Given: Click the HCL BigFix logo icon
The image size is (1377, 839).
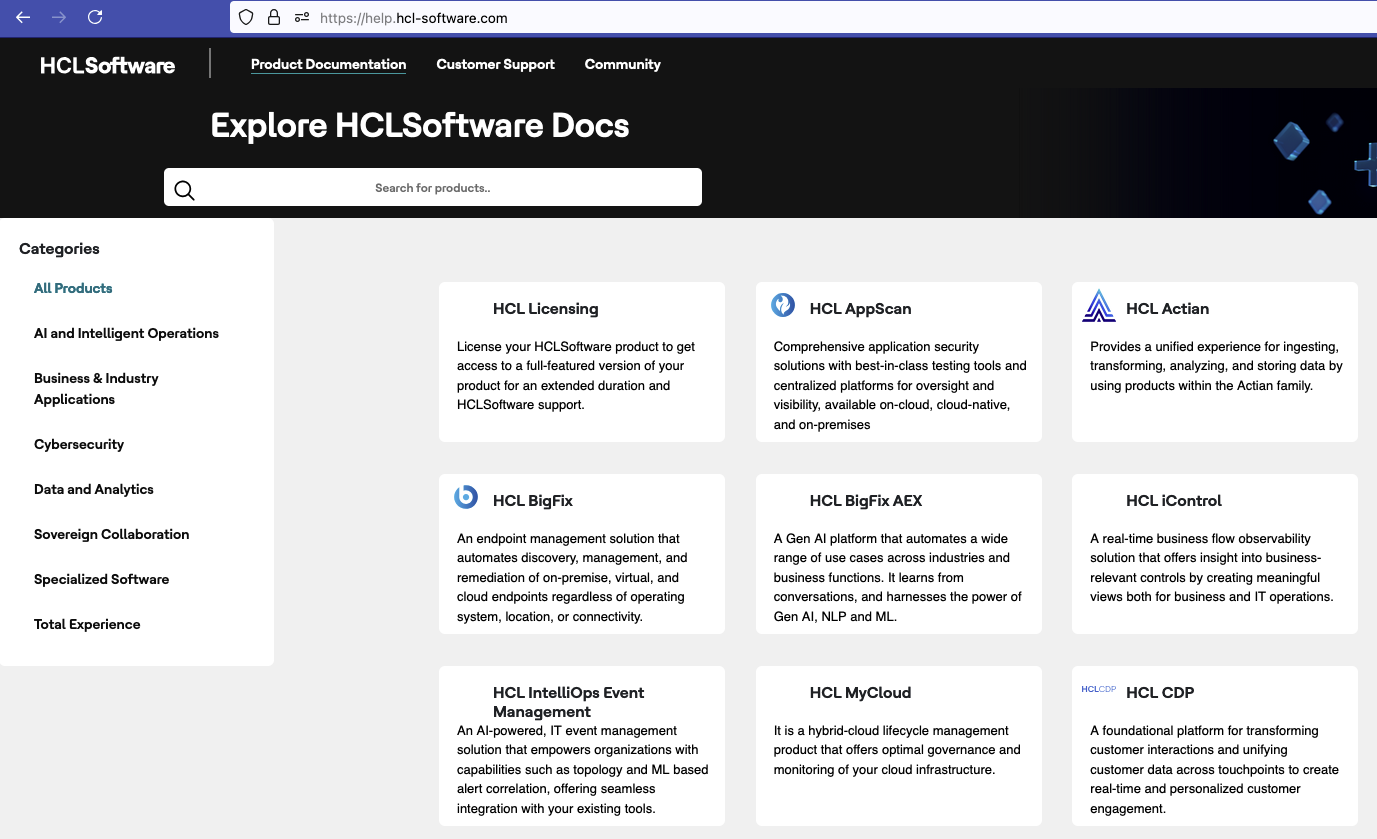Looking at the screenshot, I should [x=466, y=497].
